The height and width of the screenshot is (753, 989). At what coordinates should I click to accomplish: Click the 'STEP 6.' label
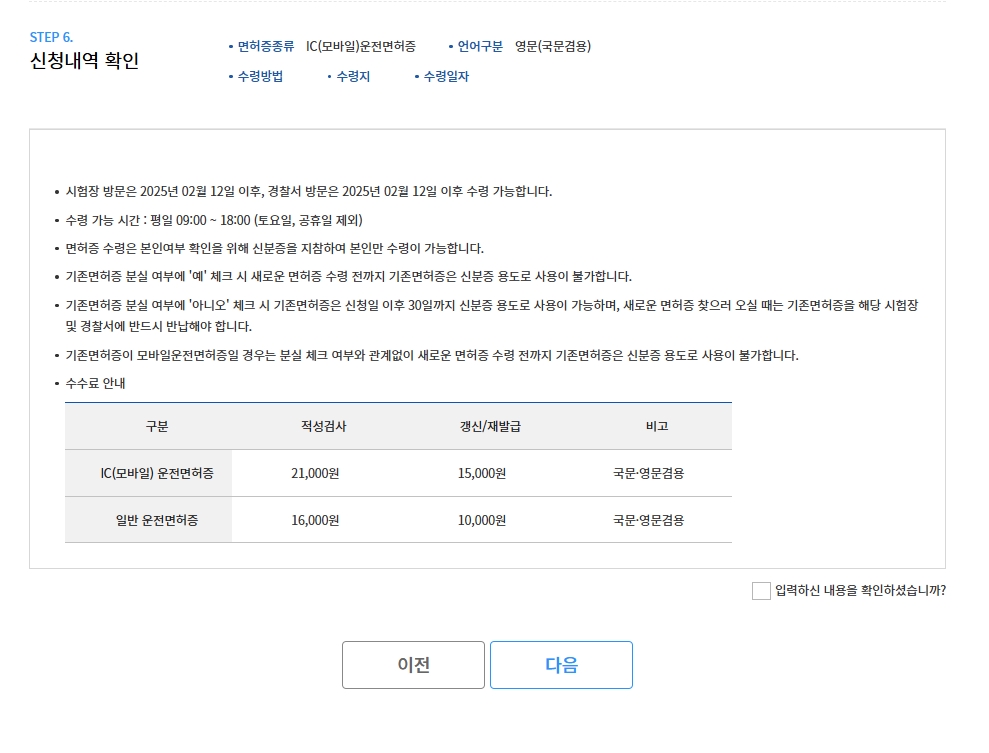(51, 37)
